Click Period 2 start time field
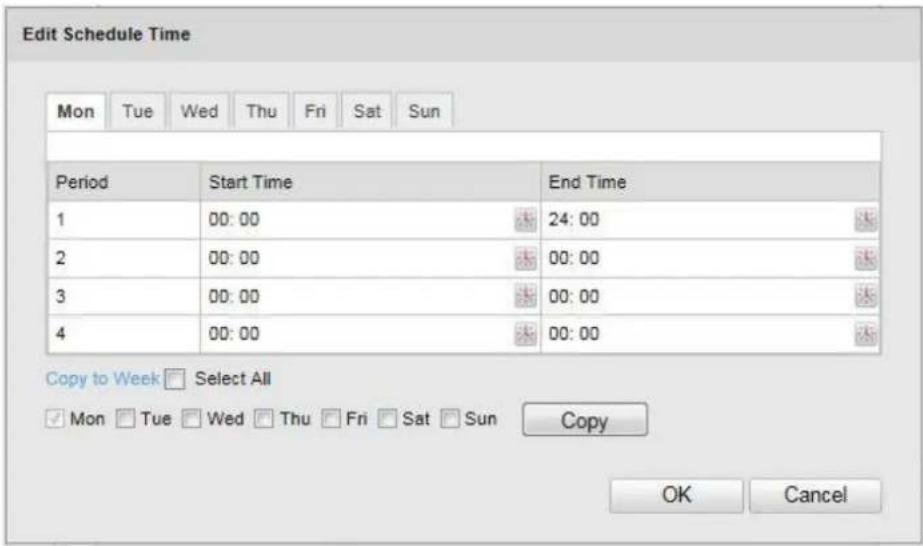 [357, 258]
